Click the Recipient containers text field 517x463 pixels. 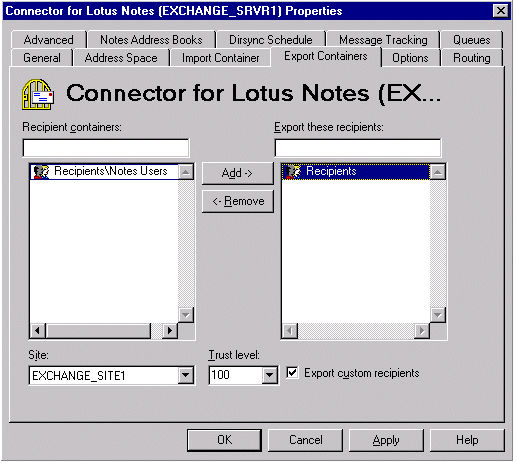click(106, 148)
